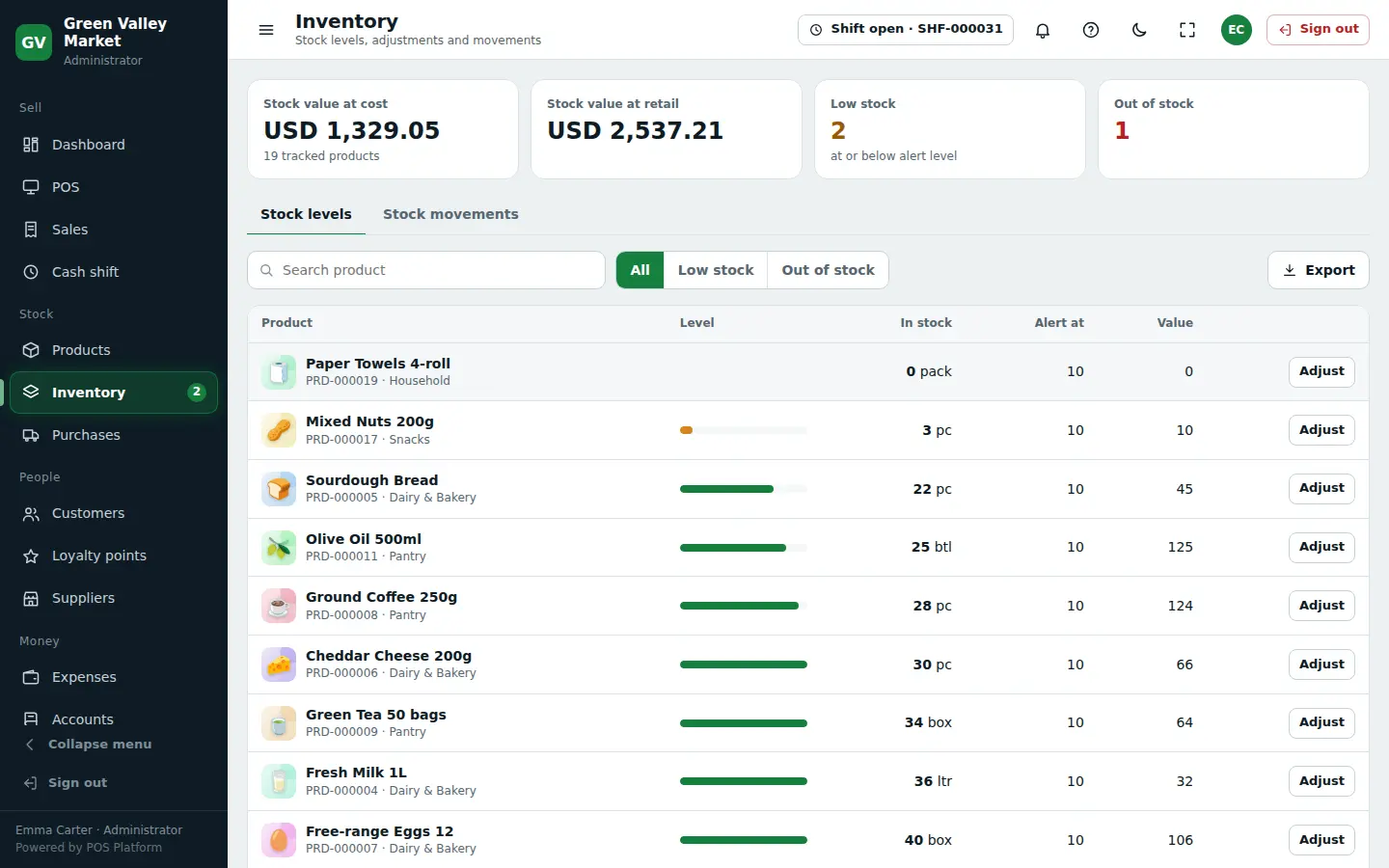Click the Out of stock summary card
The height and width of the screenshot is (868, 1389).
pos(1234,129)
